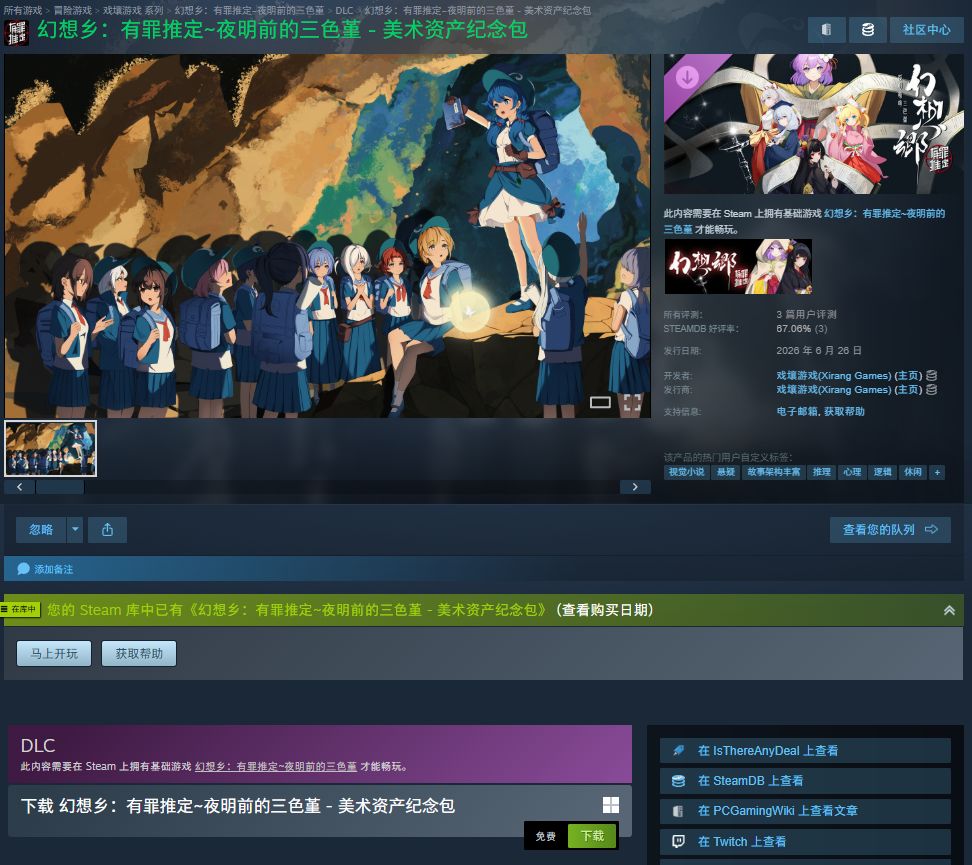The height and width of the screenshot is (865, 972).
Task: Open 电子邮箱 support link
Action: pos(797,412)
